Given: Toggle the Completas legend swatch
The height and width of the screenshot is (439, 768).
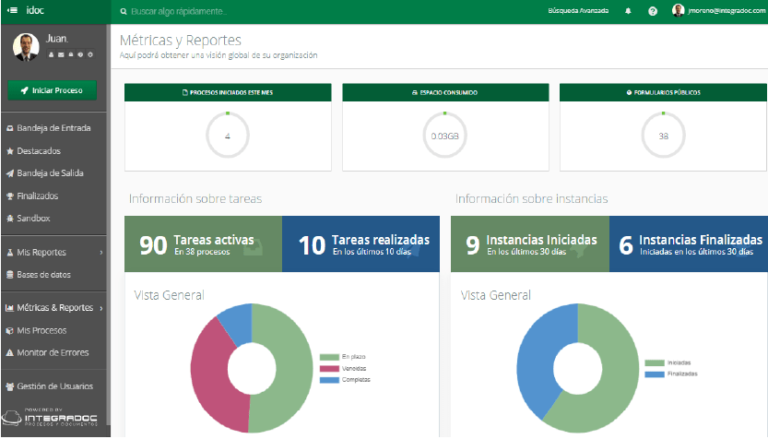Looking at the screenshot, I should pyautogui.click(x=329, y=380).
